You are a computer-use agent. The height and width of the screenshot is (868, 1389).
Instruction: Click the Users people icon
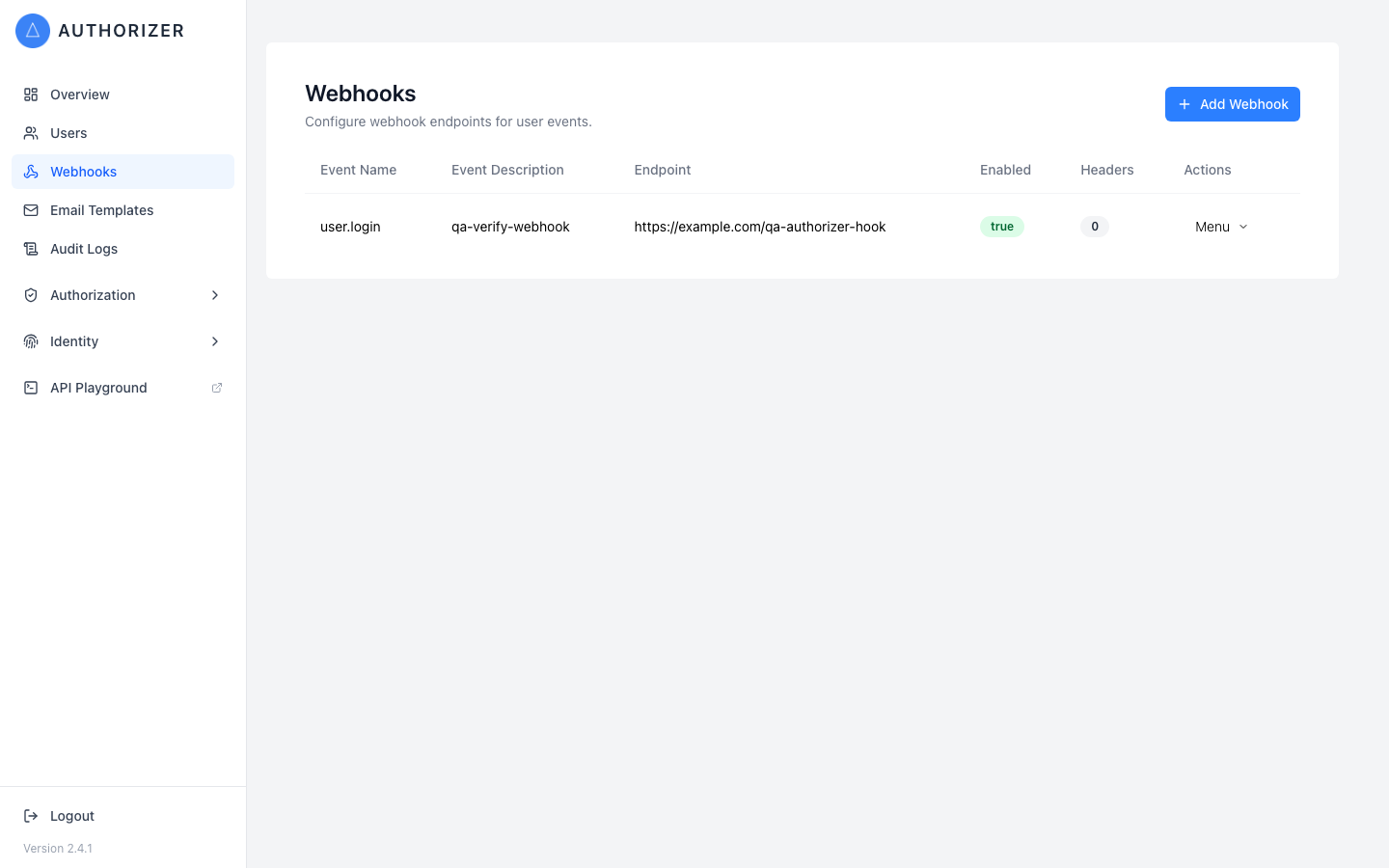tap(31, 133)
